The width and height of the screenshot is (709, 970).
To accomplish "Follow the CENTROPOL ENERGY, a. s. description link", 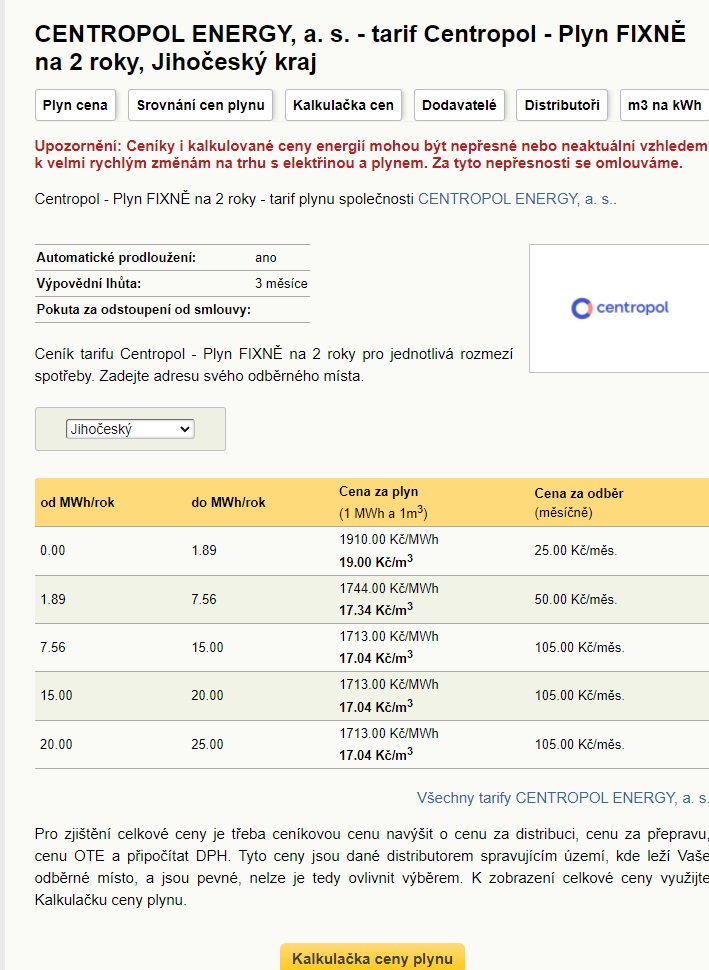I will pos(516,199).
